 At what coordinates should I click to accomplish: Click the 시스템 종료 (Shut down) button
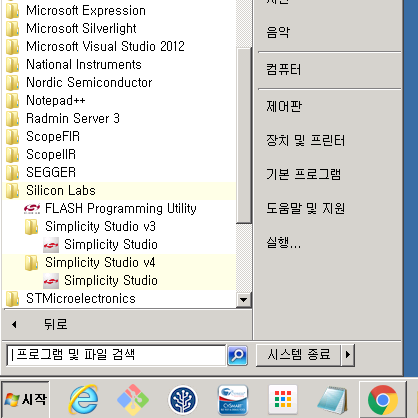click(299, 355)
